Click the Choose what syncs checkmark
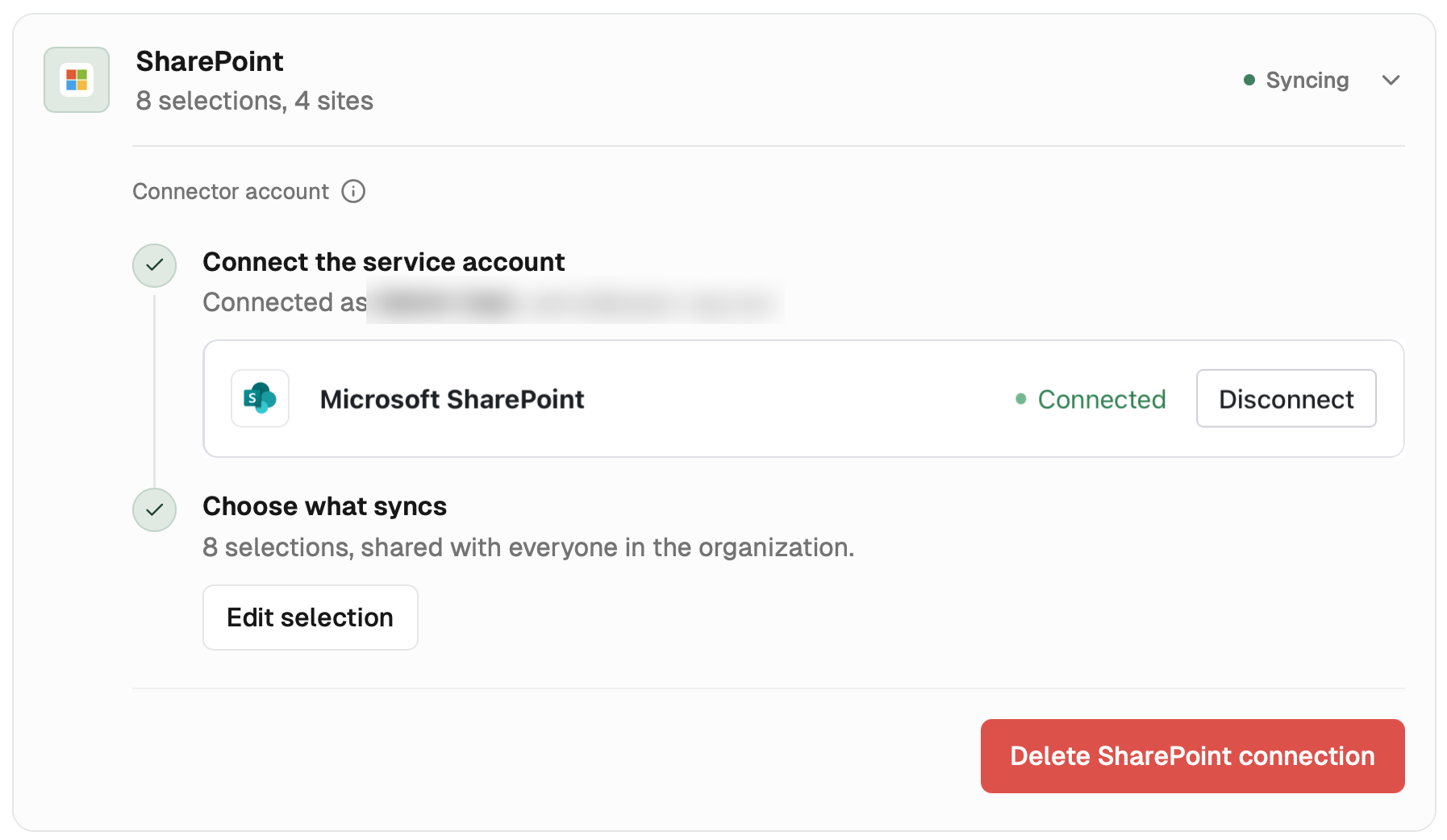Image resolution: width=1447 pixels, height=840 pixels. coord(154,509)
